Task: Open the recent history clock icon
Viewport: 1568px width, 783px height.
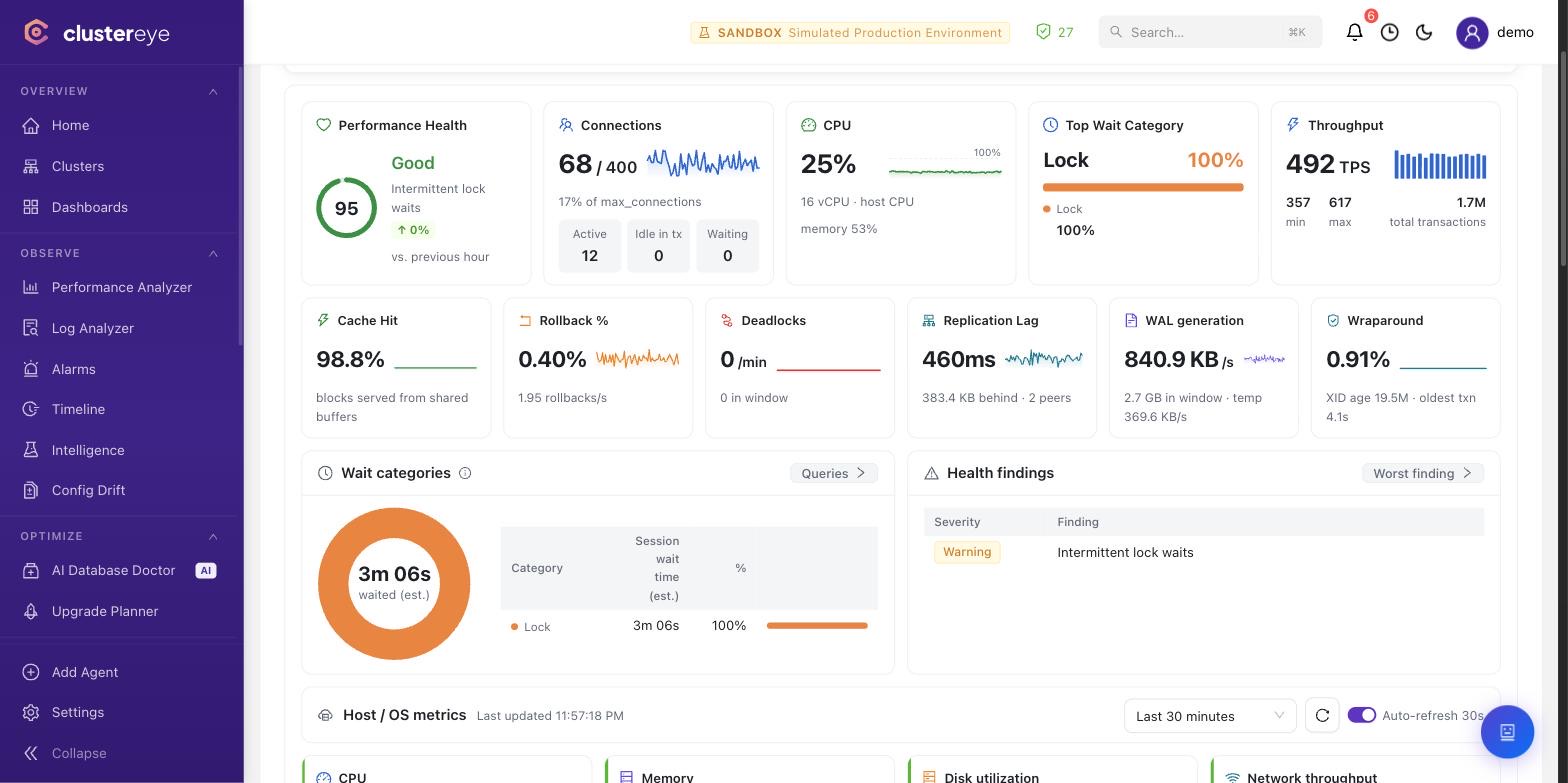Action: 1390,32
